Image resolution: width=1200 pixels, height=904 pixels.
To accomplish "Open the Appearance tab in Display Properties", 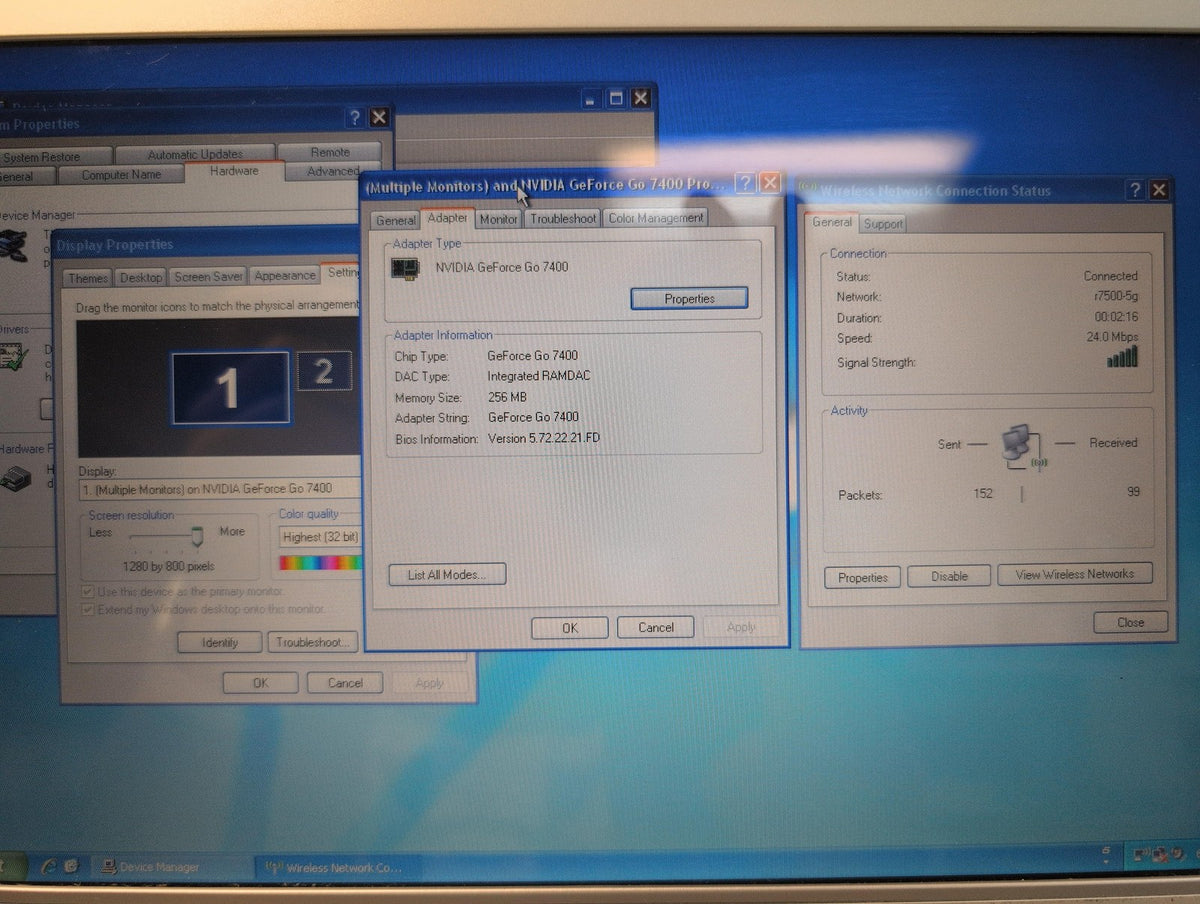I will point(285,275).
